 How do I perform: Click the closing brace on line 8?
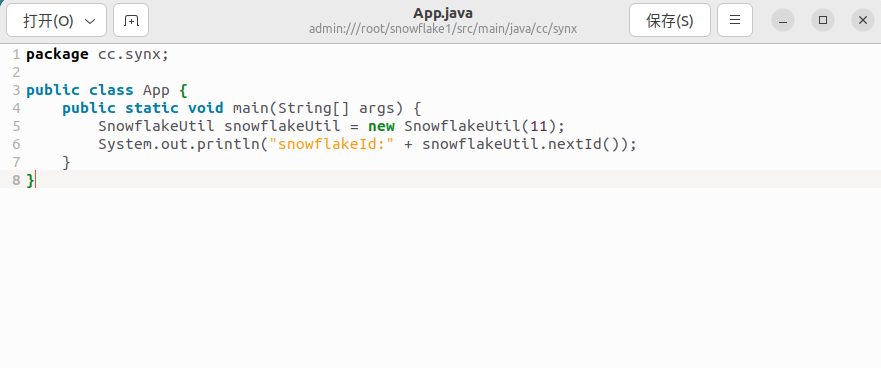tap(30, 180)
